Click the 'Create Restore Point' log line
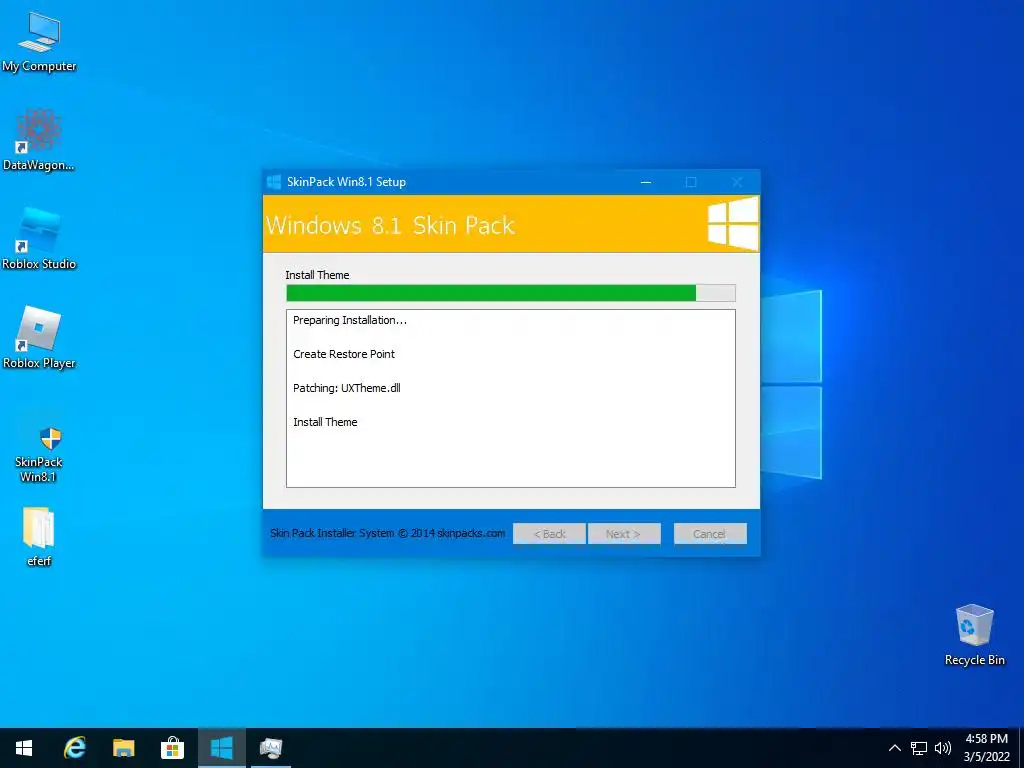Image resolution: width=1024 pixels, height=768 pixels. pos(344,354)
